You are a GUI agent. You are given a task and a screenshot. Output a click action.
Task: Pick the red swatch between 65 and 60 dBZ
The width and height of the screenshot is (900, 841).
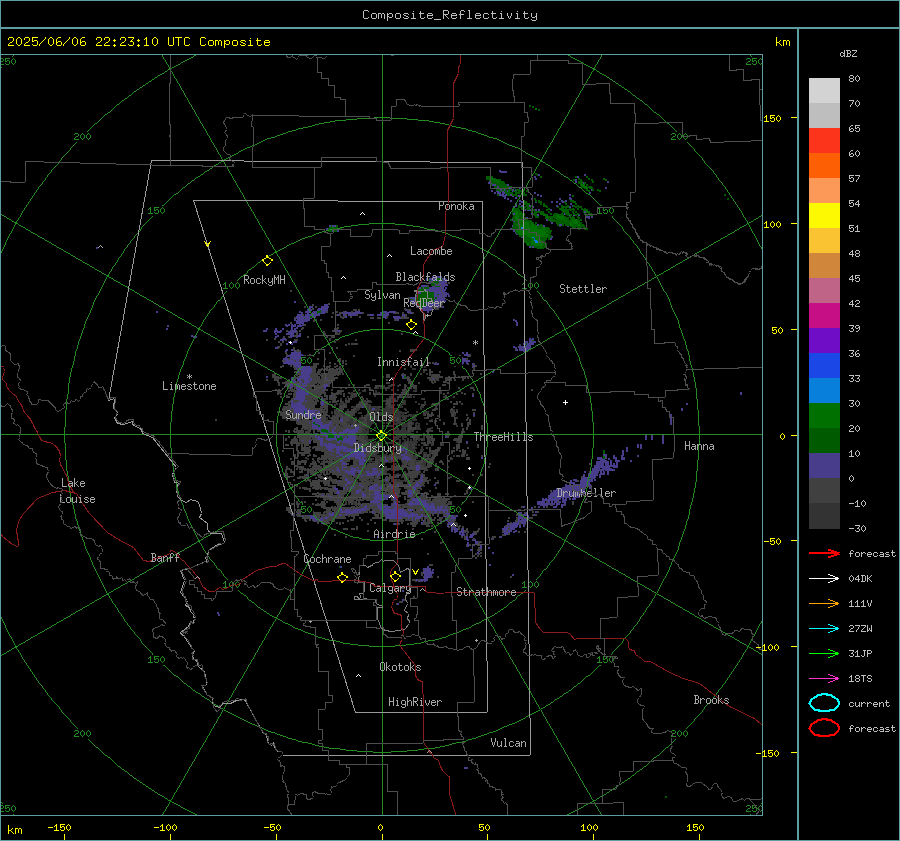click(824, 141)
